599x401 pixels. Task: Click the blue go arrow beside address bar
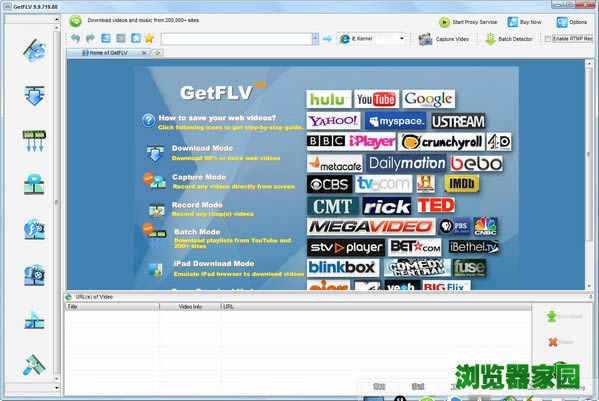[x=327, y=39]
